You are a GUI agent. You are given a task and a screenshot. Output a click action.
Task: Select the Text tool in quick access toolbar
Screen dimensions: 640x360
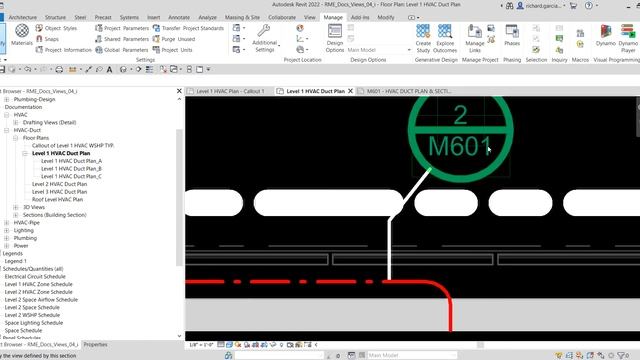click(x=109, y=69)
